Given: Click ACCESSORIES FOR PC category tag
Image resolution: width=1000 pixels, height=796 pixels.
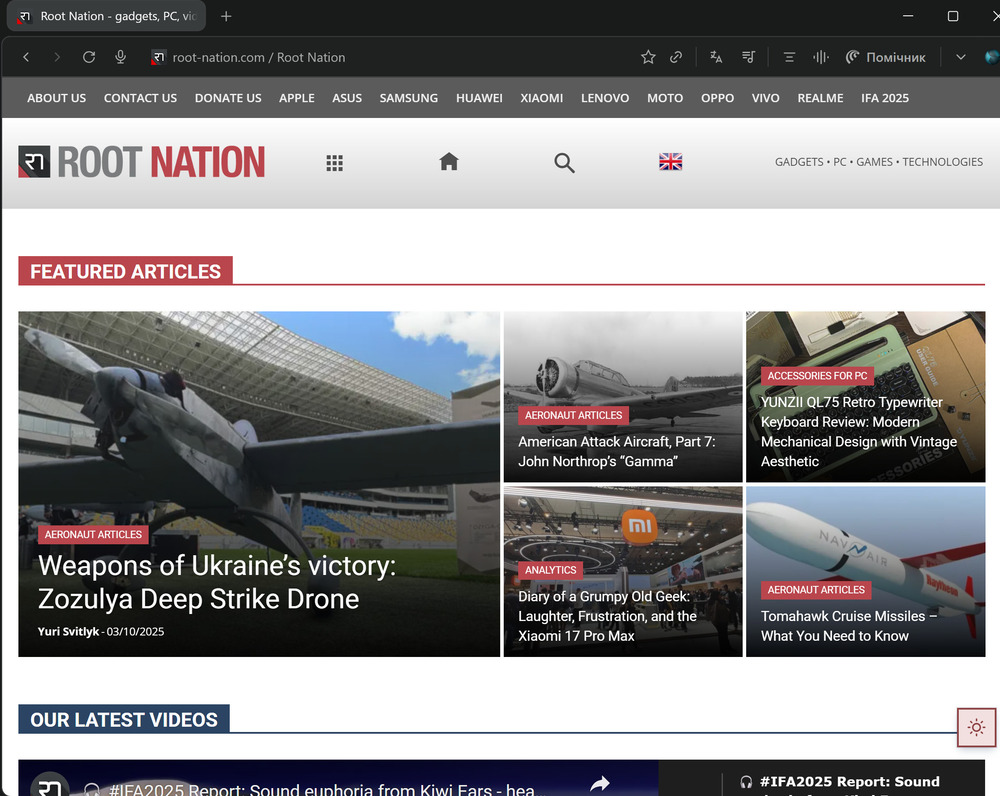Looking at the screenshot, I should click(x=817, y=376).
